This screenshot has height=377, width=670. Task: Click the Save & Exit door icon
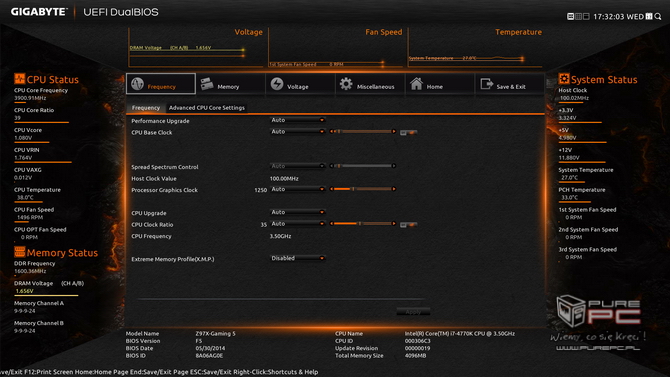[x=486, y=84]
